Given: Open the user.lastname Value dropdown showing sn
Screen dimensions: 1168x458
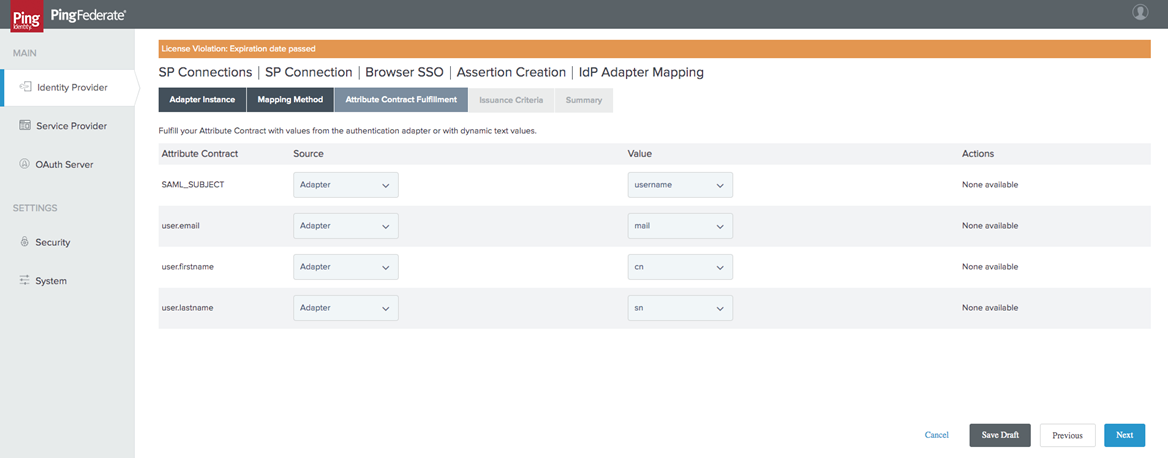Looking at the screenshot, I should [680, 308].
